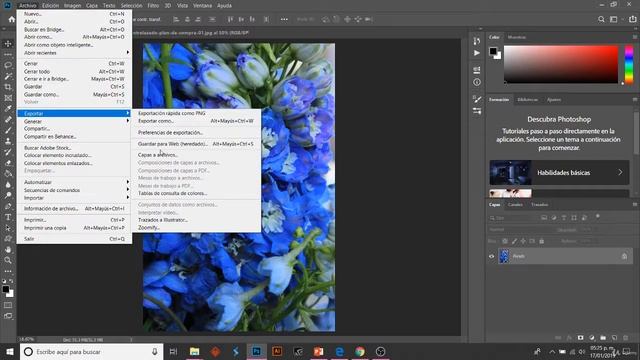
Task: Click Imprimir... in Archivo menu
Action: pyautogui.click(x=74, y=220)
